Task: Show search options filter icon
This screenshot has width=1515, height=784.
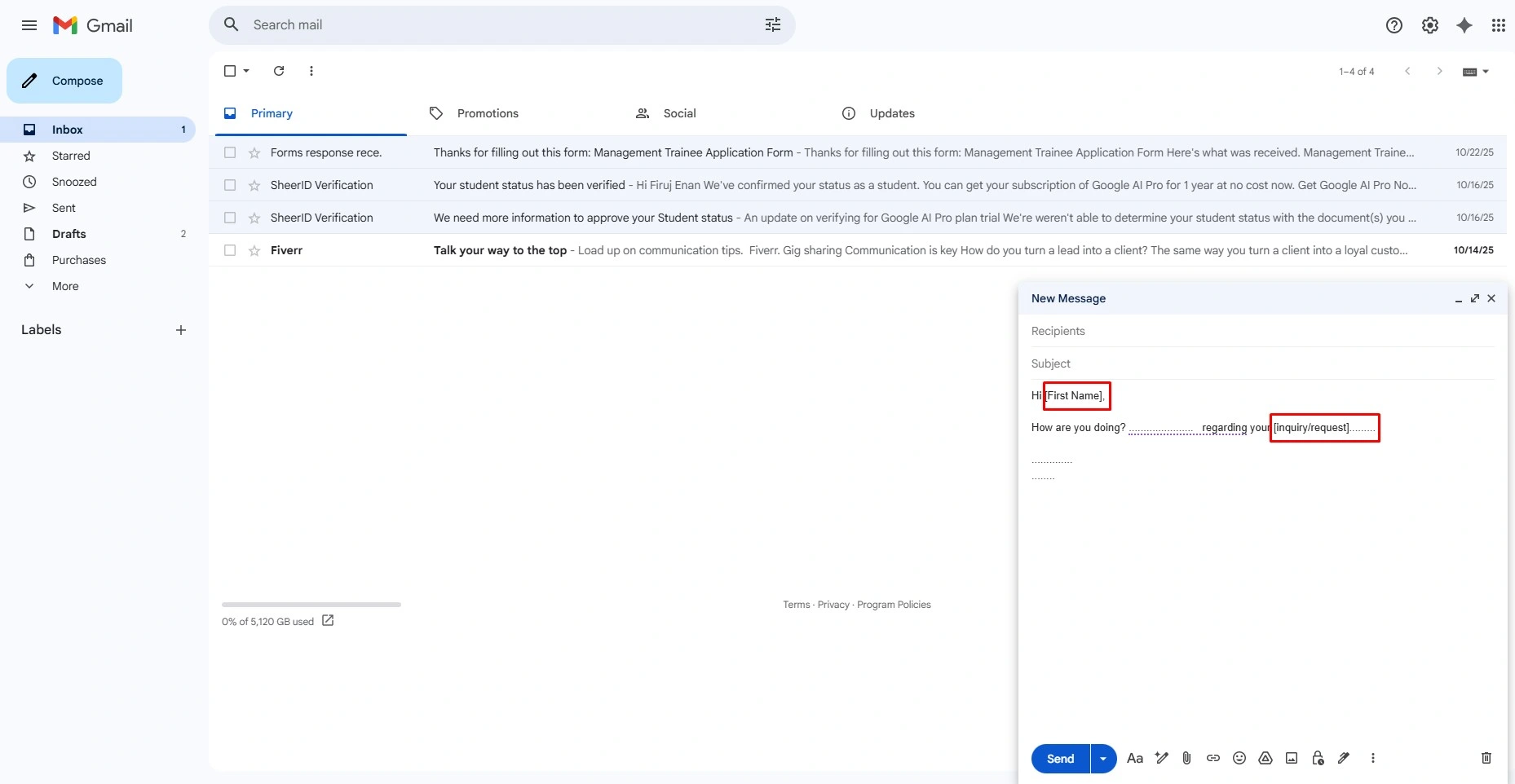Action: point(773,25)
